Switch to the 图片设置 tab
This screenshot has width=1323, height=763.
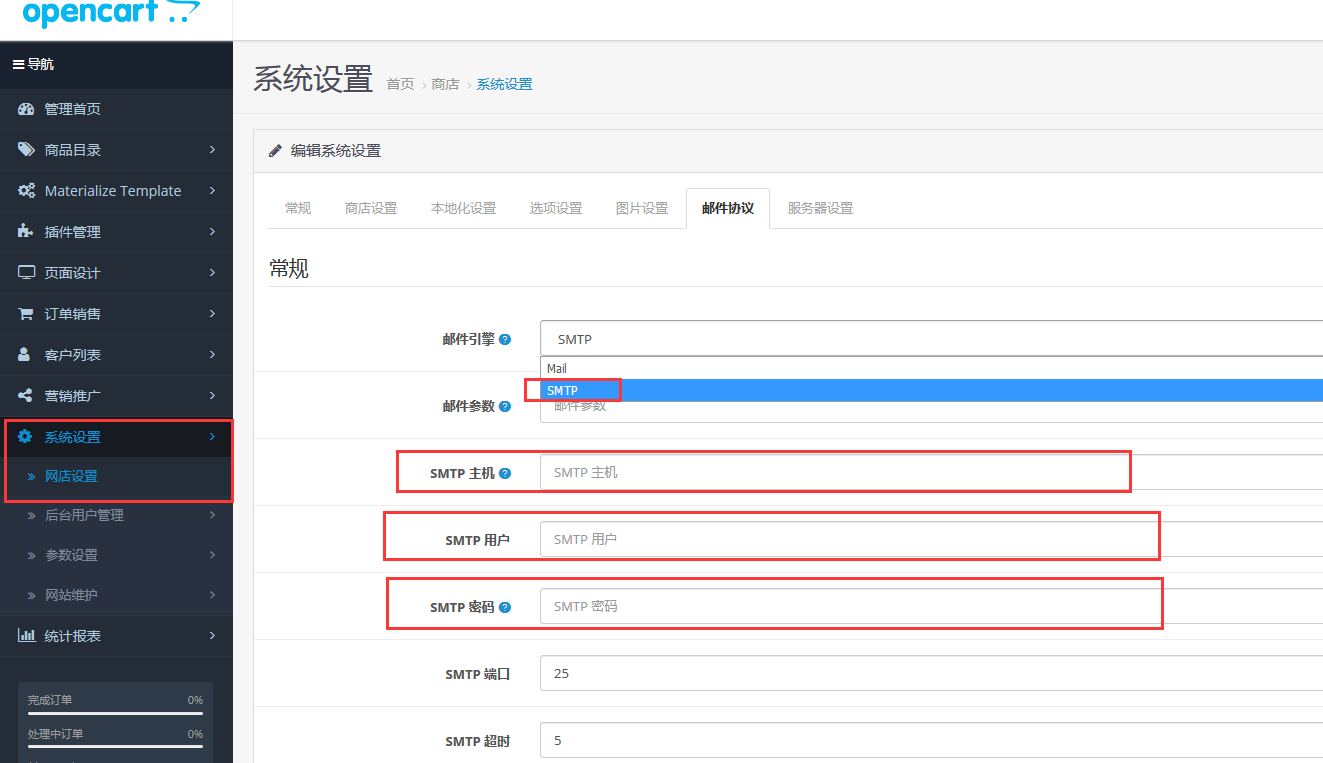tap(642, 208)
